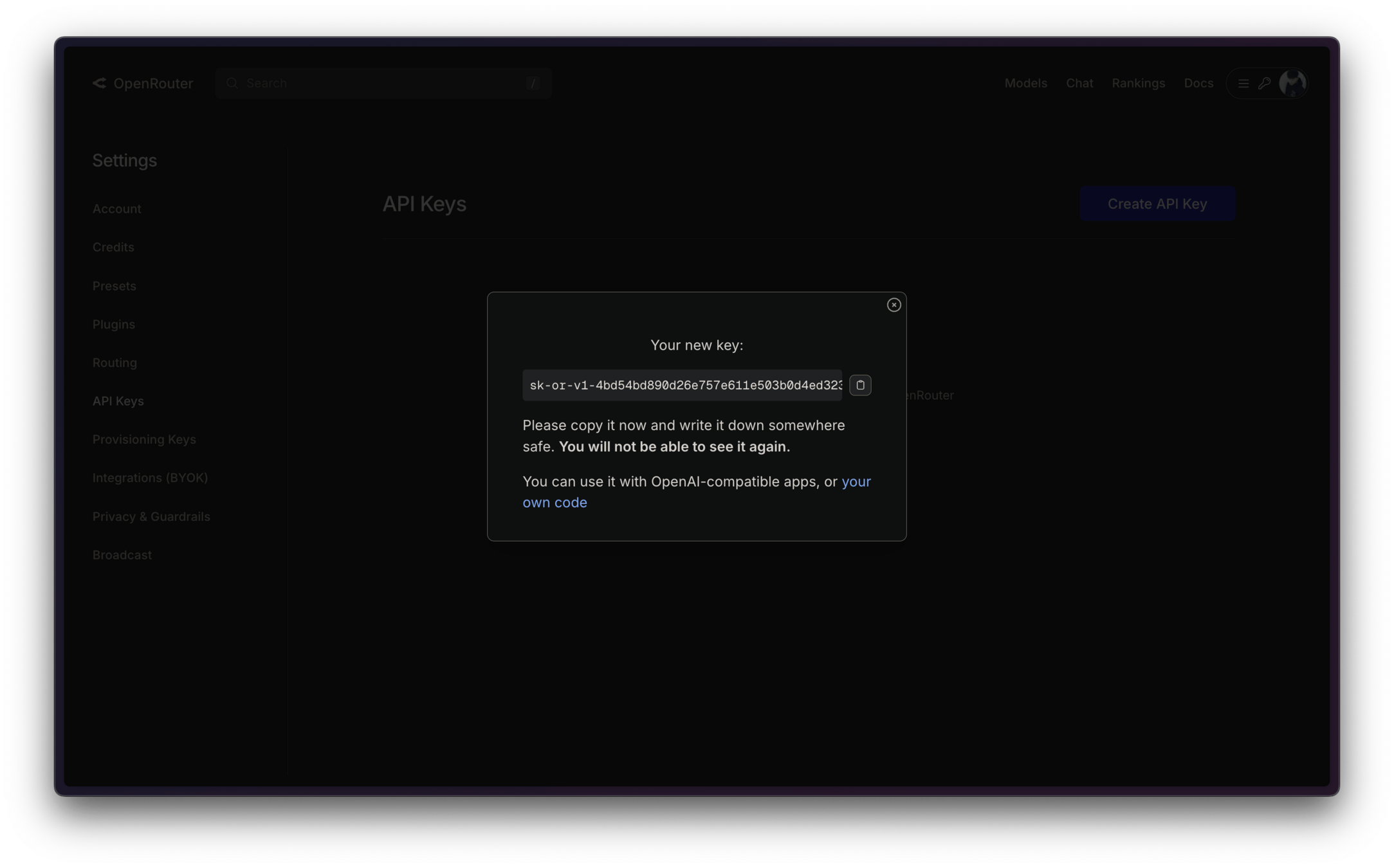Follow the 'your own code' link
Viewport: 1394px width, 868px height.
click(x=555, y=502)
